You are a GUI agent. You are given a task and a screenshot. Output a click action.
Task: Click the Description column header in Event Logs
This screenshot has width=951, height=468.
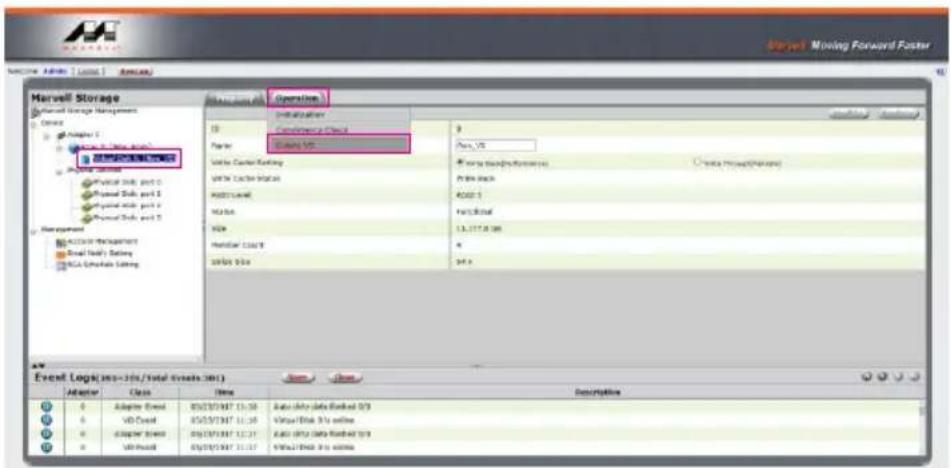(x=597, y=392)
